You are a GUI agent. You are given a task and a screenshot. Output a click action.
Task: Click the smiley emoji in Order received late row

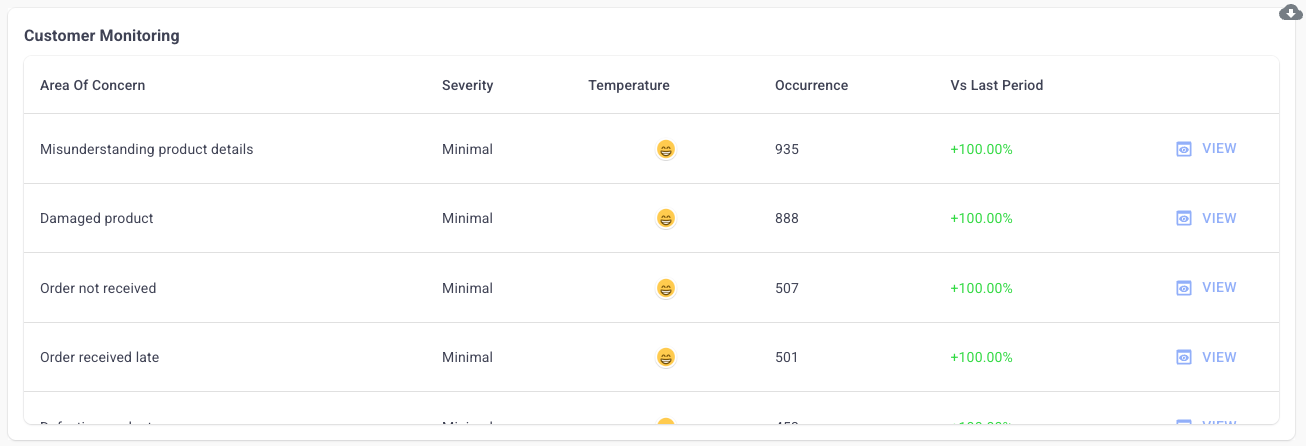666,357
